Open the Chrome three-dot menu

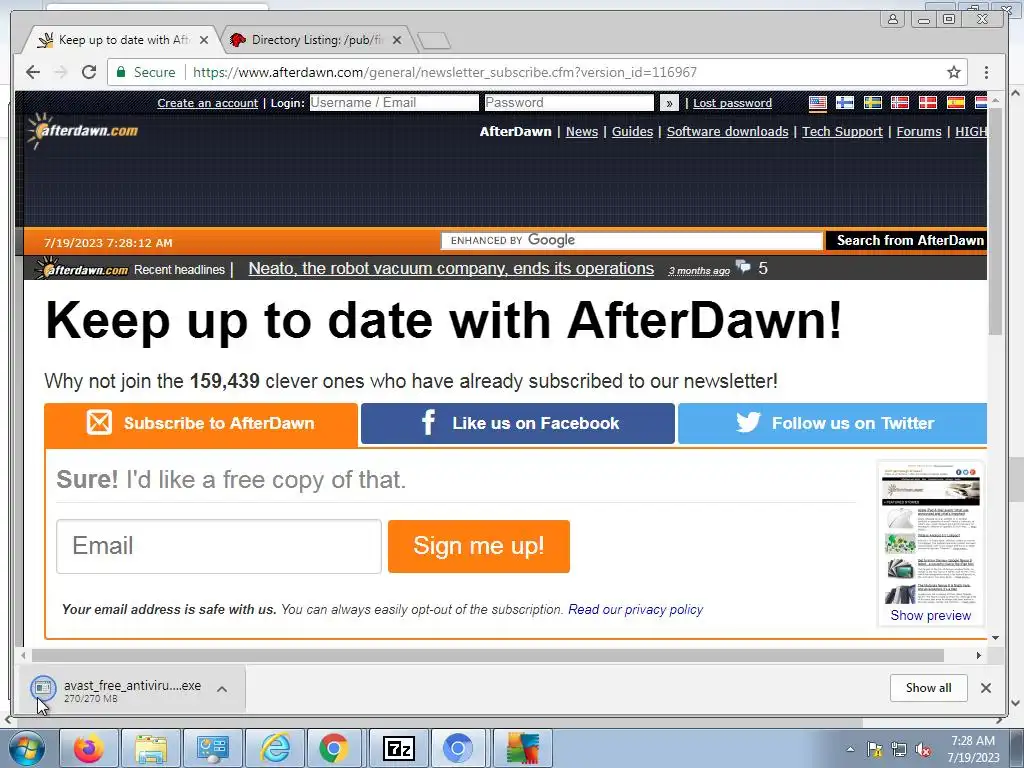click(x=986, y=72)
